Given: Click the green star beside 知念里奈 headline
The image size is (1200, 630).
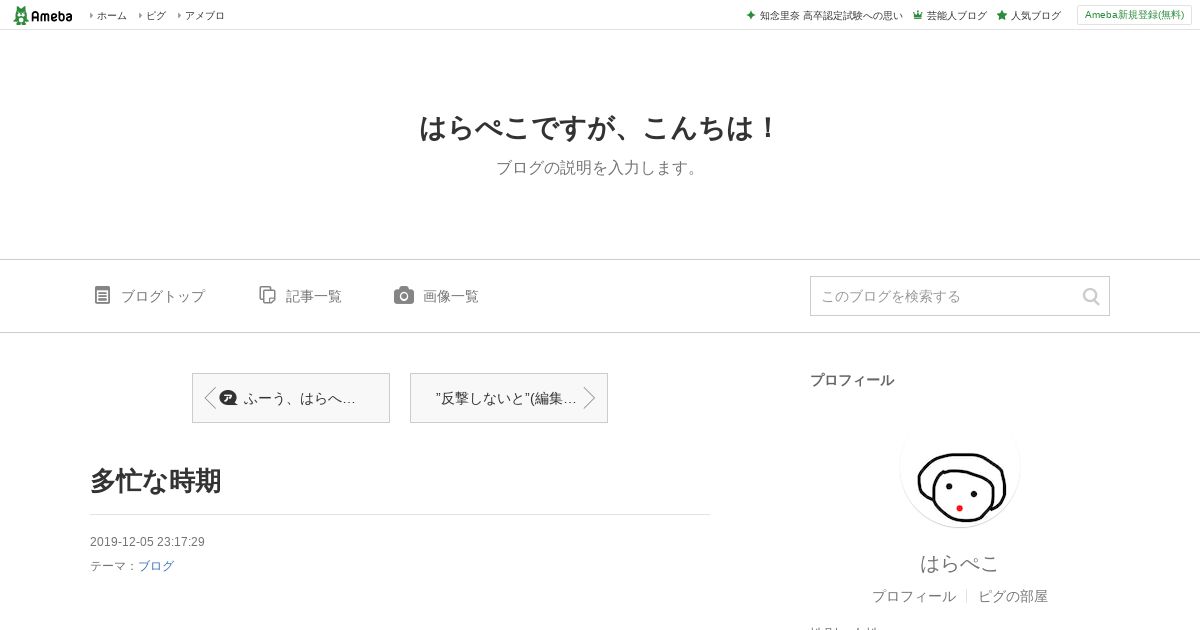Looking at the screenshot, I should pos(751,15).
